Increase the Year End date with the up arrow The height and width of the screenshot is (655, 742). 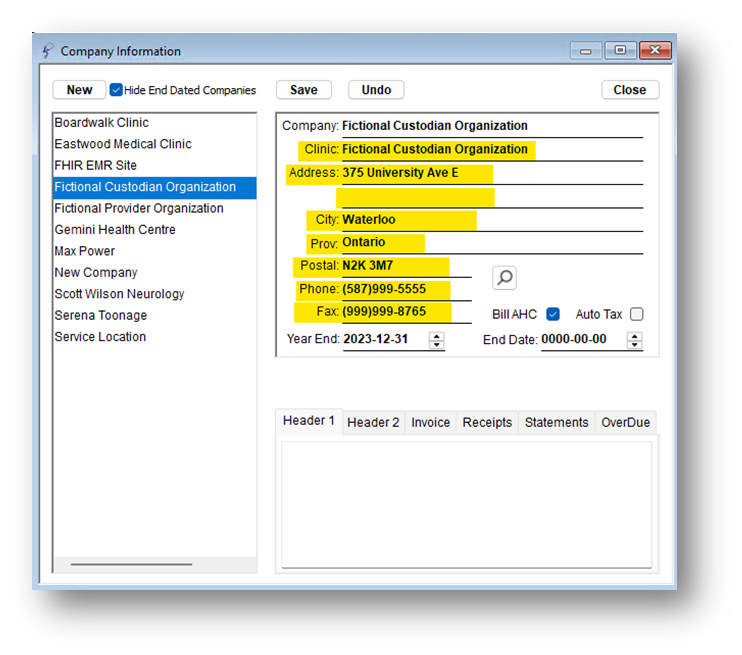tap(436, 335)
